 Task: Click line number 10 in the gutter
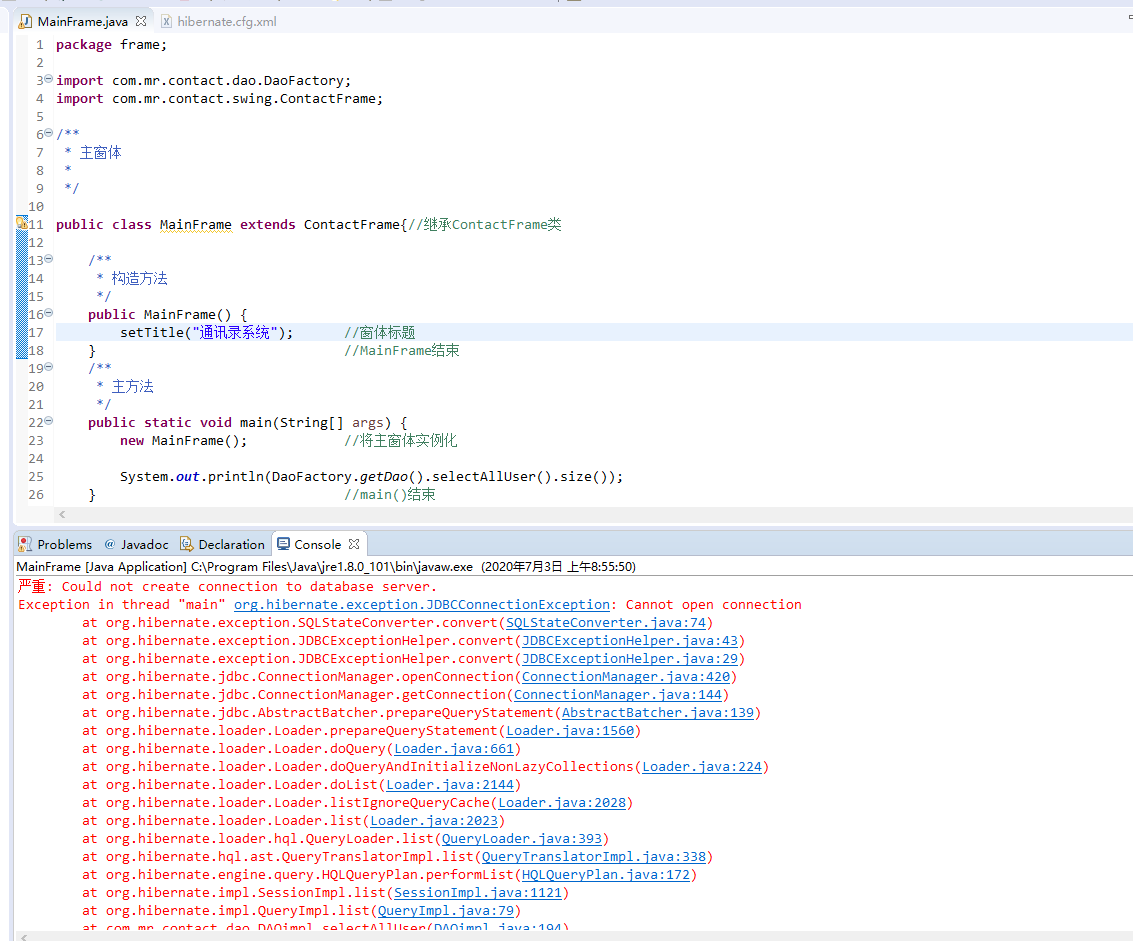pyautogui.click(x=36, y=206)
